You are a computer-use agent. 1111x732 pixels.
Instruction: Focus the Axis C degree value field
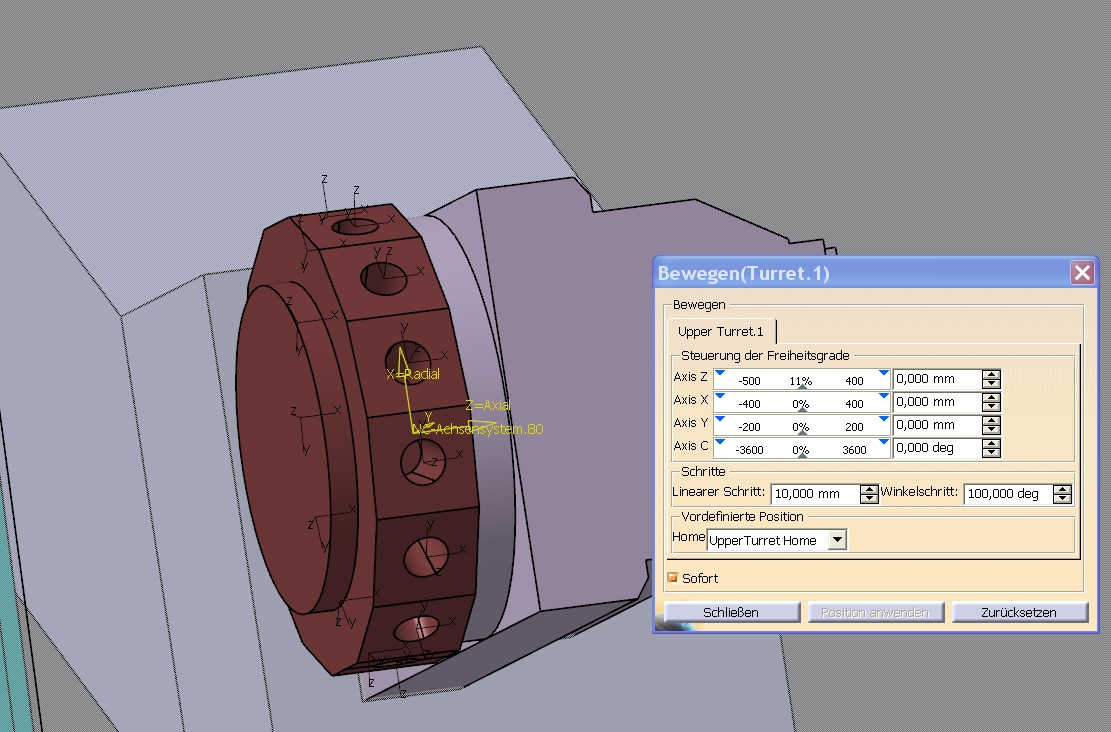[x=937, y=448]
